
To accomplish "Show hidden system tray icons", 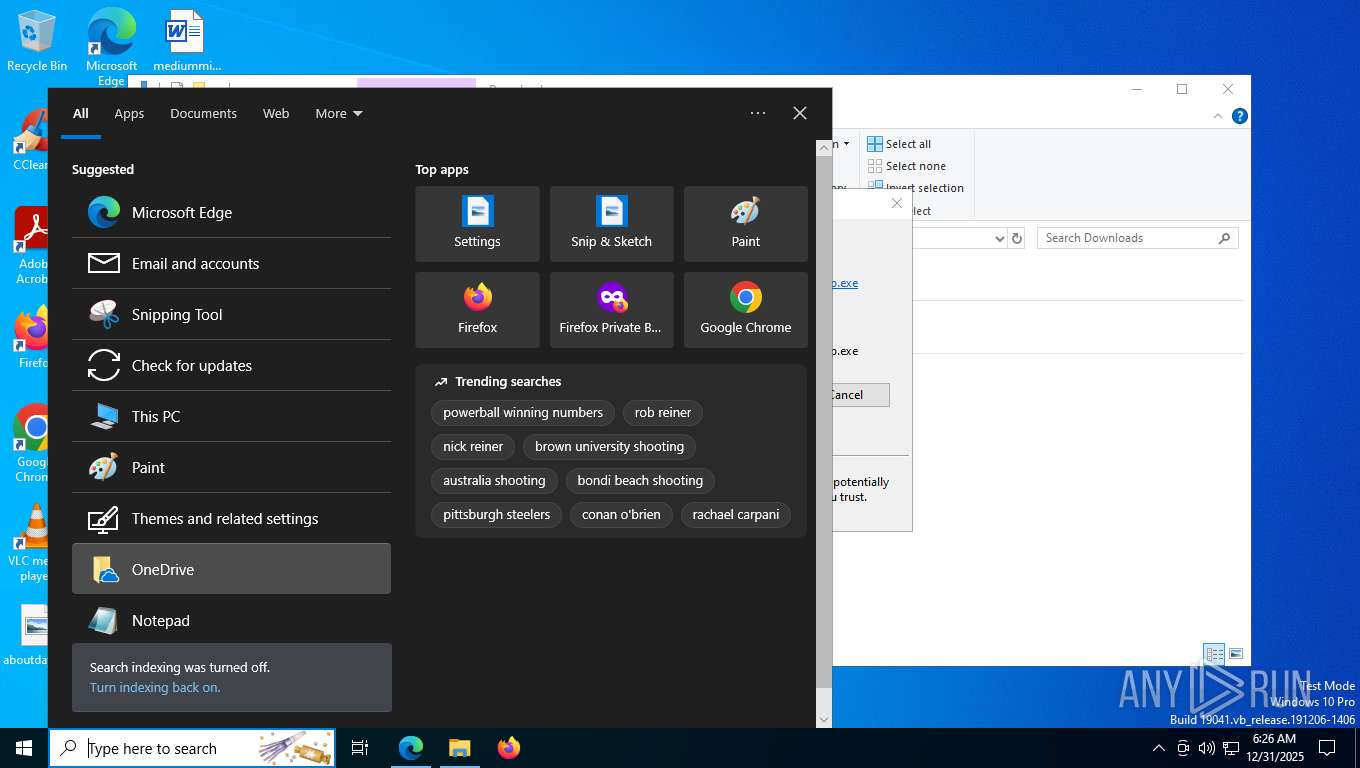I will pyautogui.click(x=1159, y=748).
